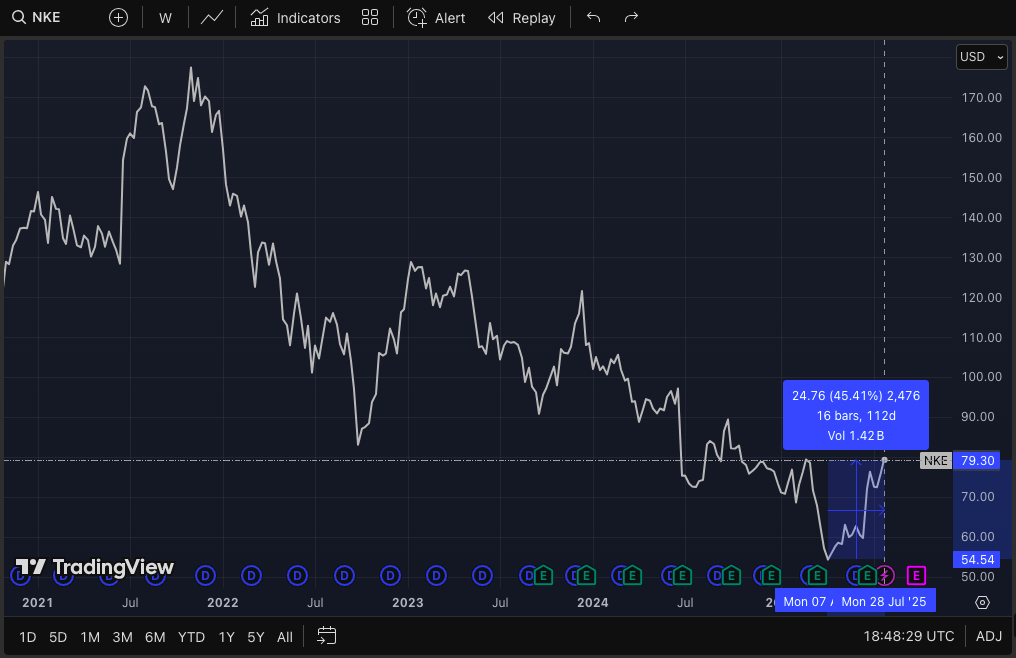Click the 2024 label on time axis

(x=593, y=603)
